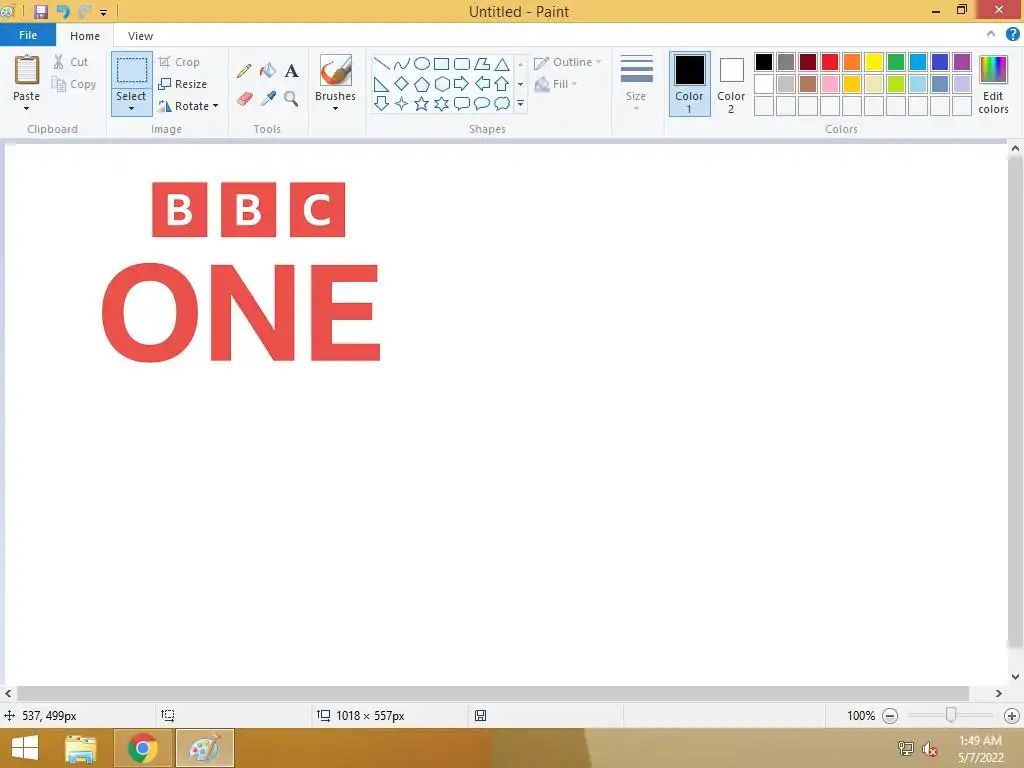The width and height of the screenshot is (1024, 768).
Task: Click the Zoom out minus button
Action: coord(889,716)
